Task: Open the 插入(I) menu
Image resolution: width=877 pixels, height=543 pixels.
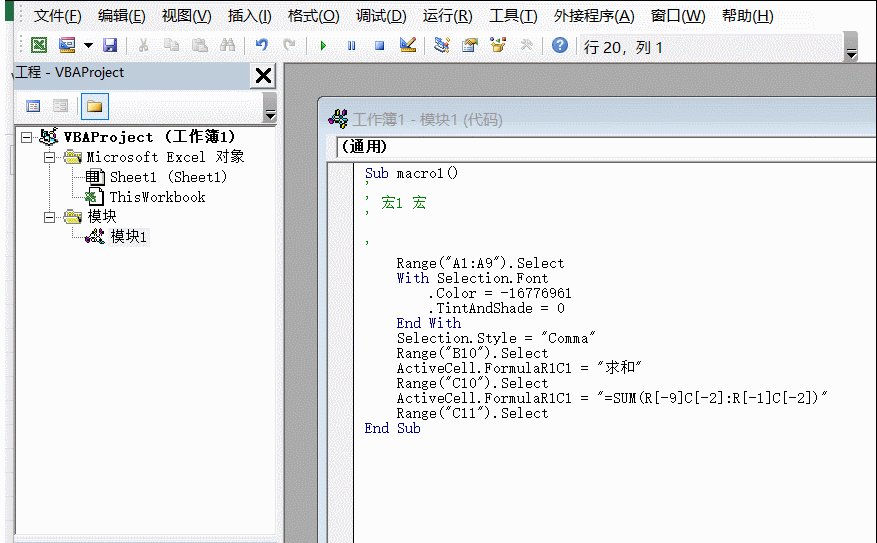Action: pos(249,16)
